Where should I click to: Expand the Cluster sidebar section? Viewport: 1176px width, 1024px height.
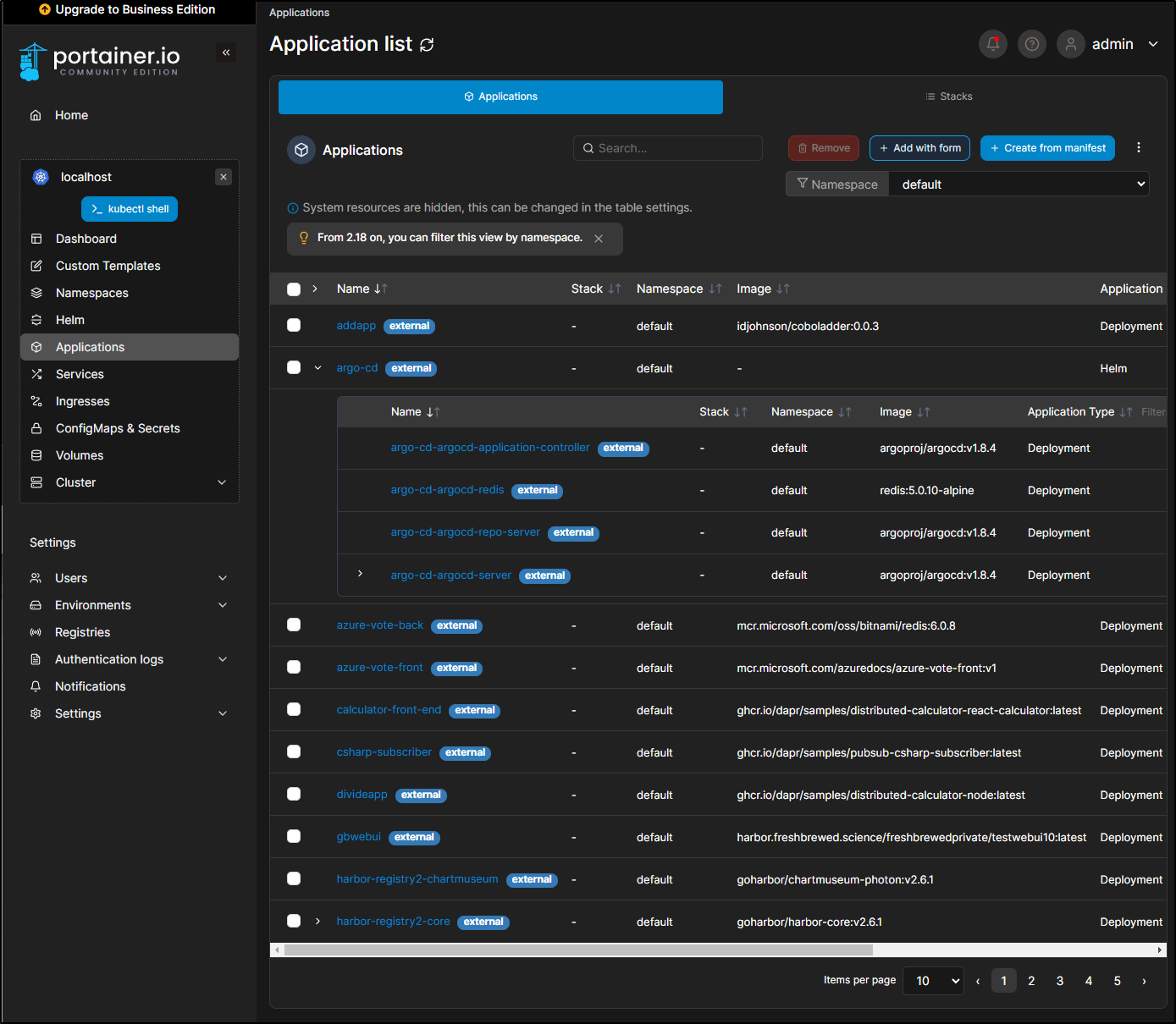pyautogui.click(x=222, y=482)
